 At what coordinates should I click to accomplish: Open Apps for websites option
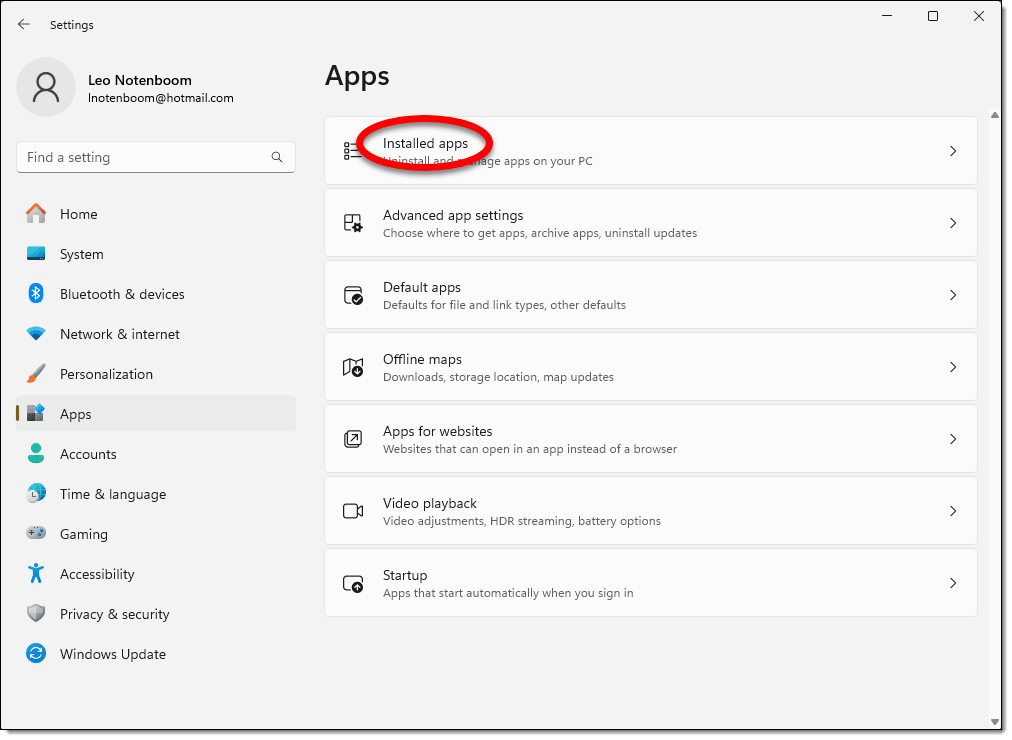click(650, 439)
